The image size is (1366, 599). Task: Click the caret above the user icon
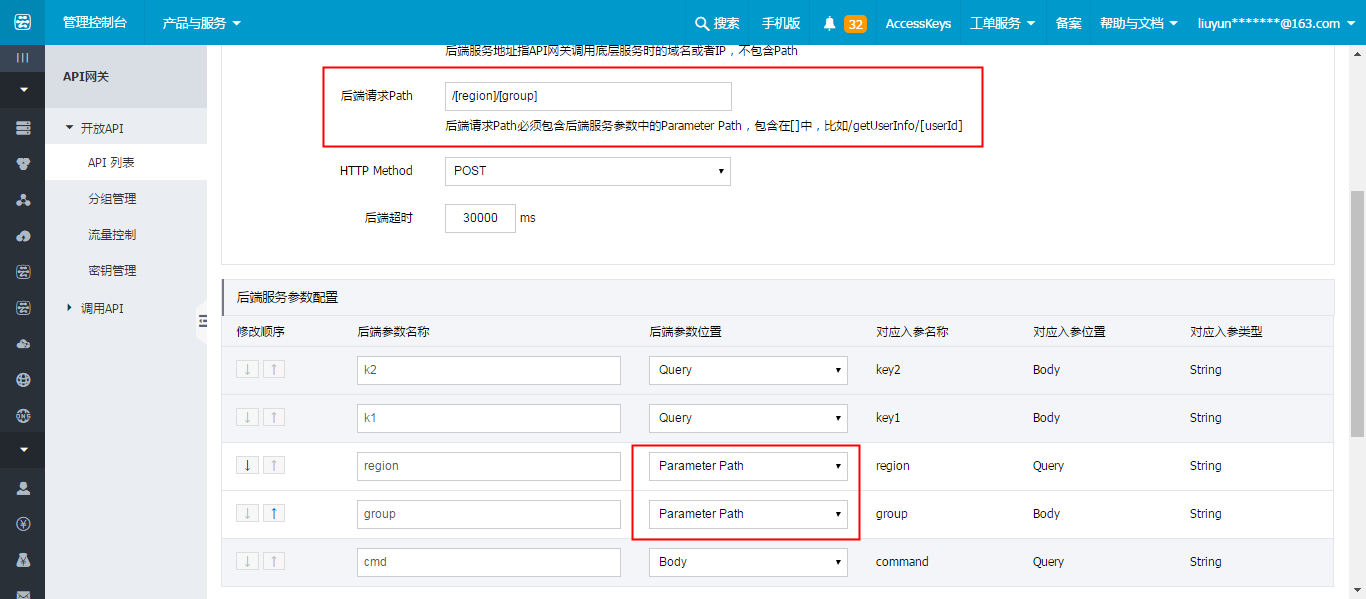tap(22, 450)
